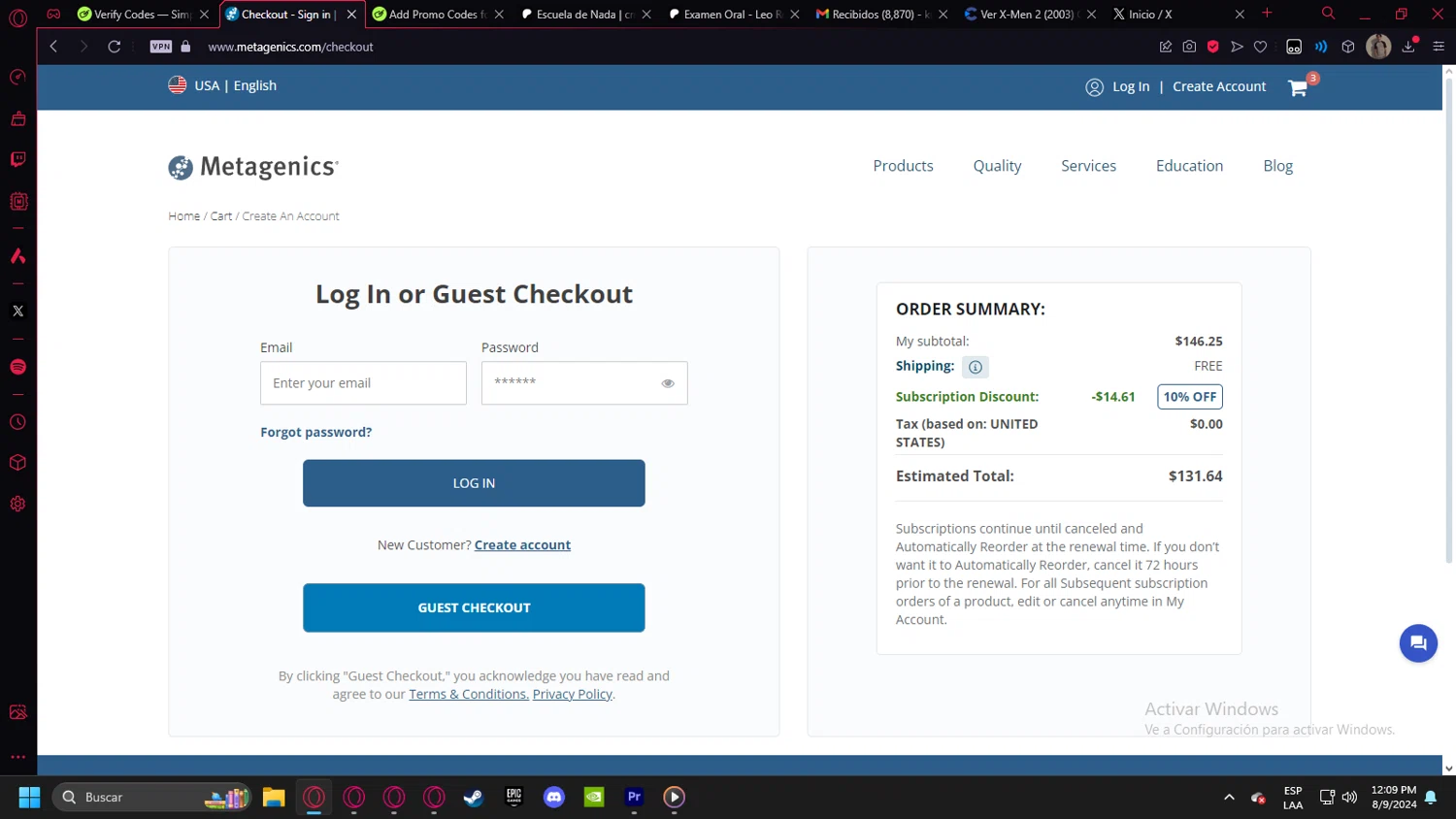Click the 10% OFF badge
Viewport: 1456px width, 819px height.
1190,397
